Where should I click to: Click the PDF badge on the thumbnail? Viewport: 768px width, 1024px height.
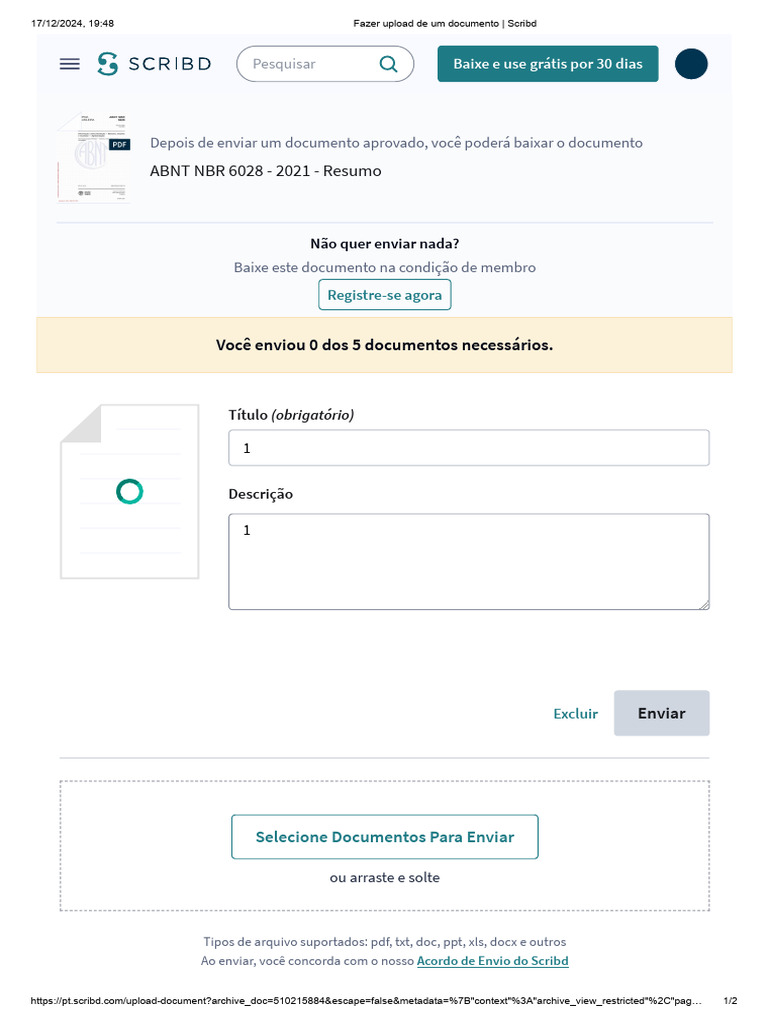click(x=119, y=144)
